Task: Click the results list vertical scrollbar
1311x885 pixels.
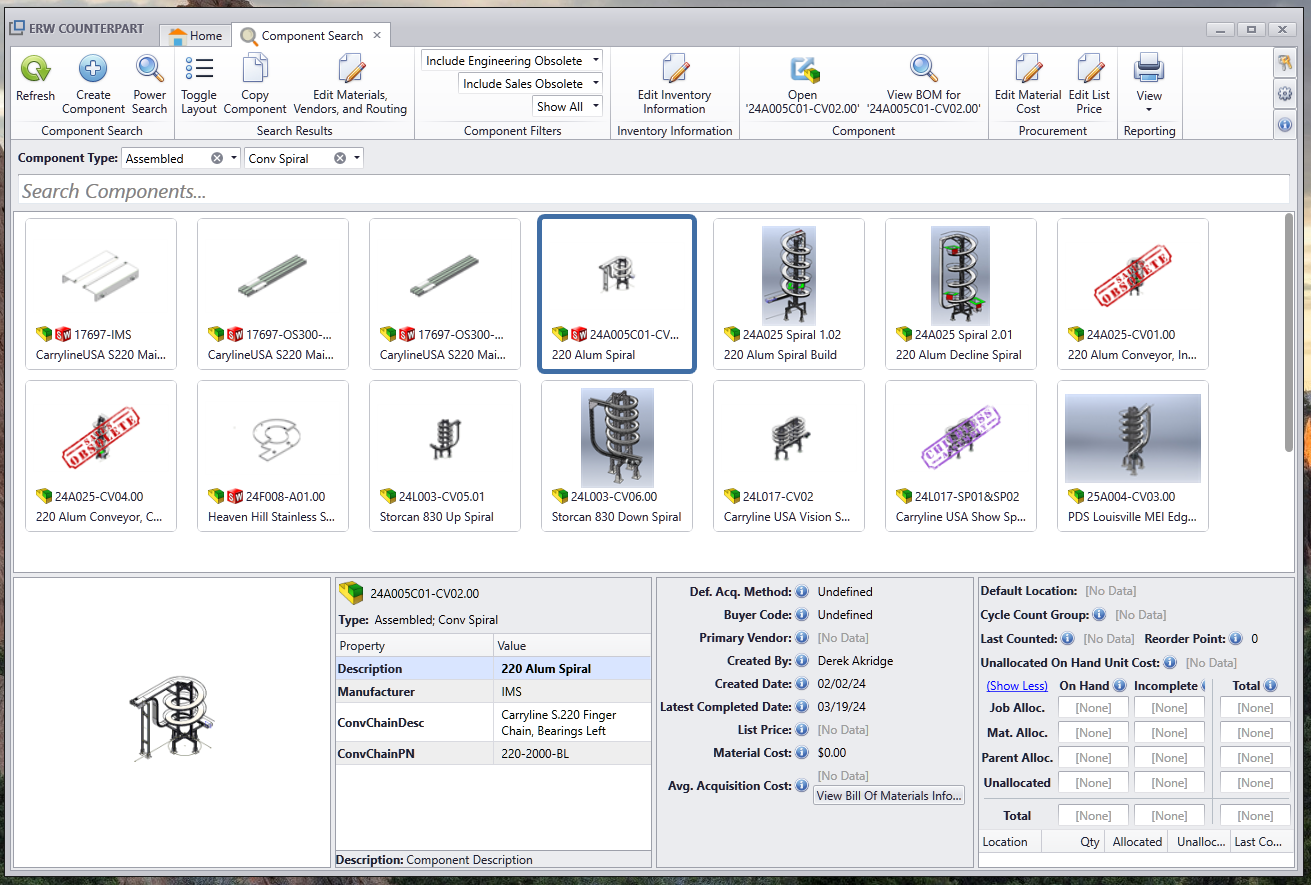Action: [x=1288, y=330]
